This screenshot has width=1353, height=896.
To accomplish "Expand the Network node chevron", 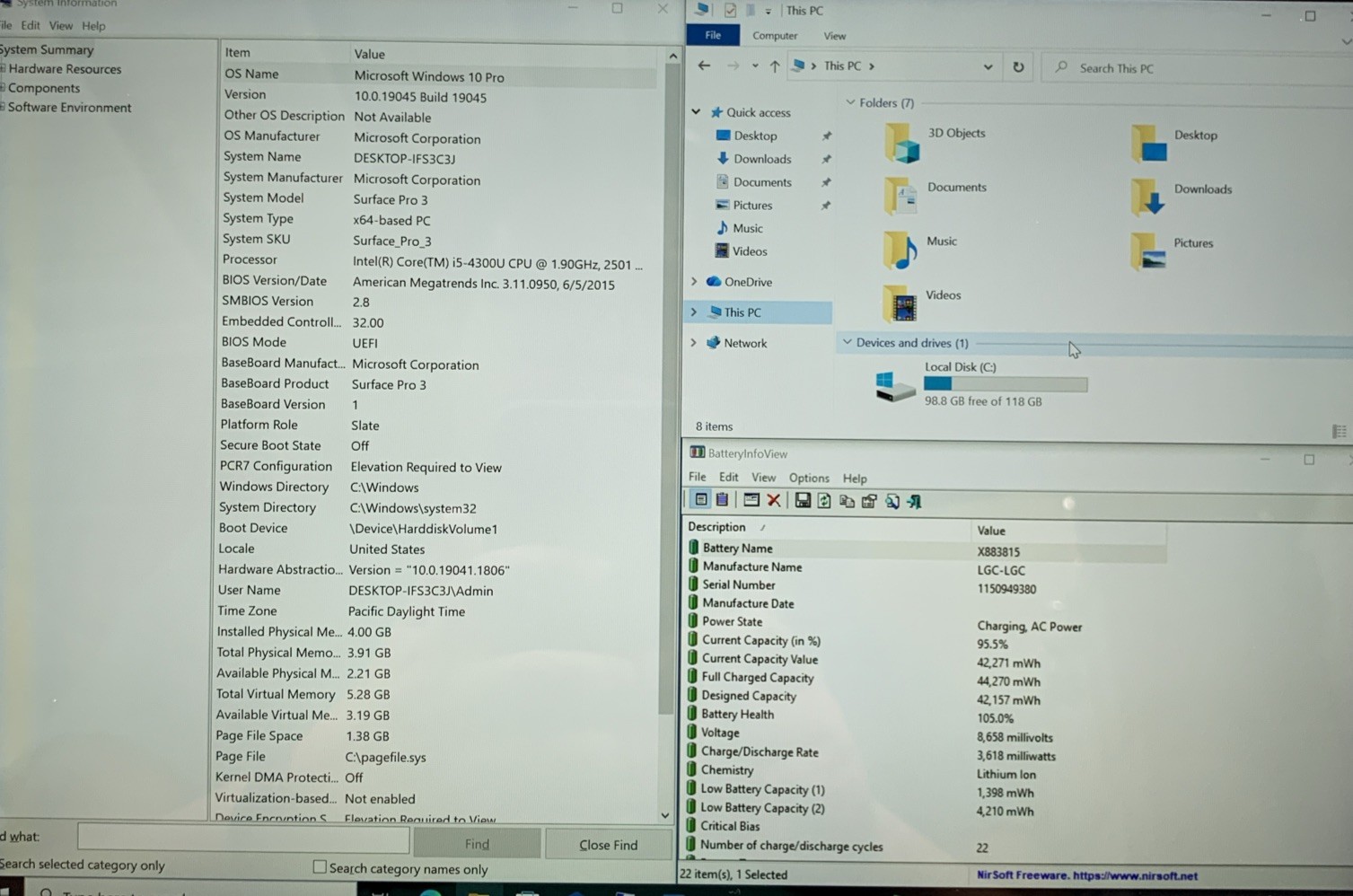I will point(693,343).
